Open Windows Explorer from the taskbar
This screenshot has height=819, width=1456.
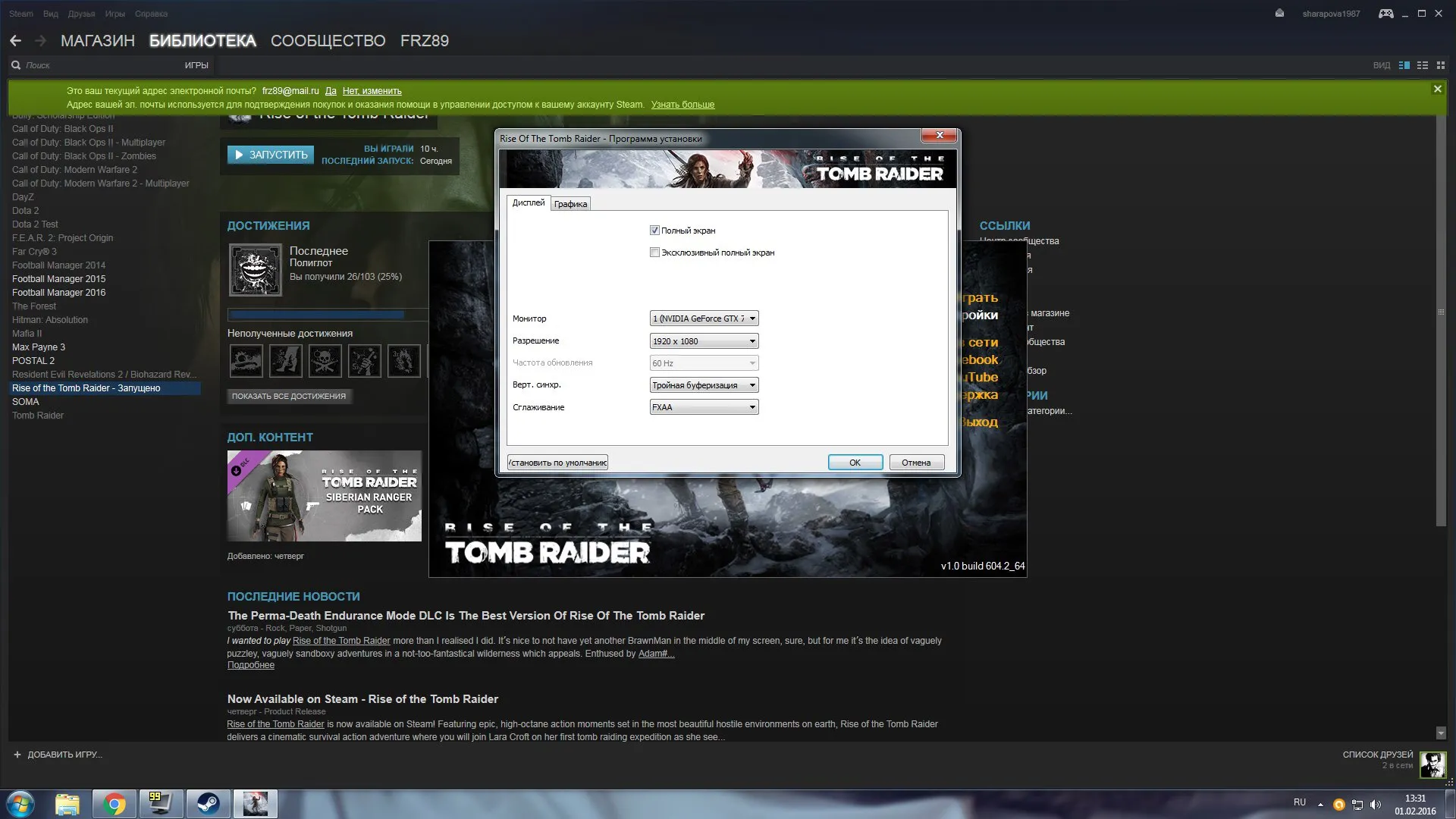click(x=67, y=804)
